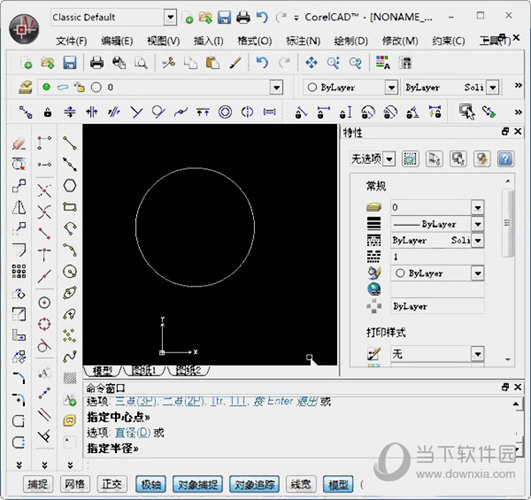Open the Classic Default workspace dropdown

[x=170, y=17]
